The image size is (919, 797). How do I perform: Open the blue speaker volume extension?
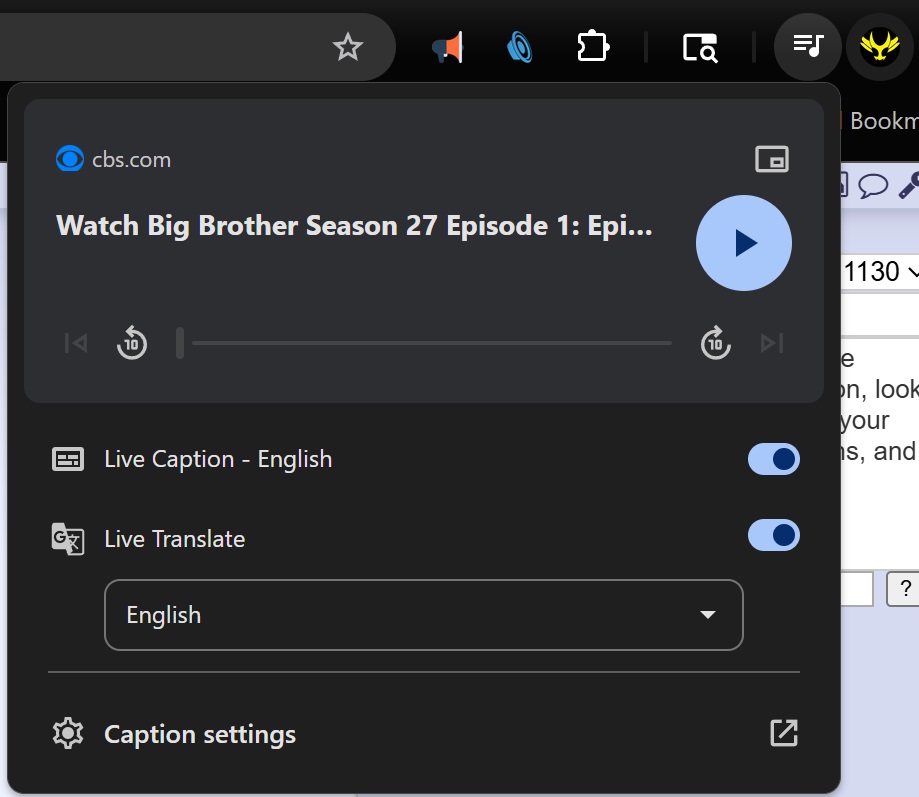(x=519, y=47)
